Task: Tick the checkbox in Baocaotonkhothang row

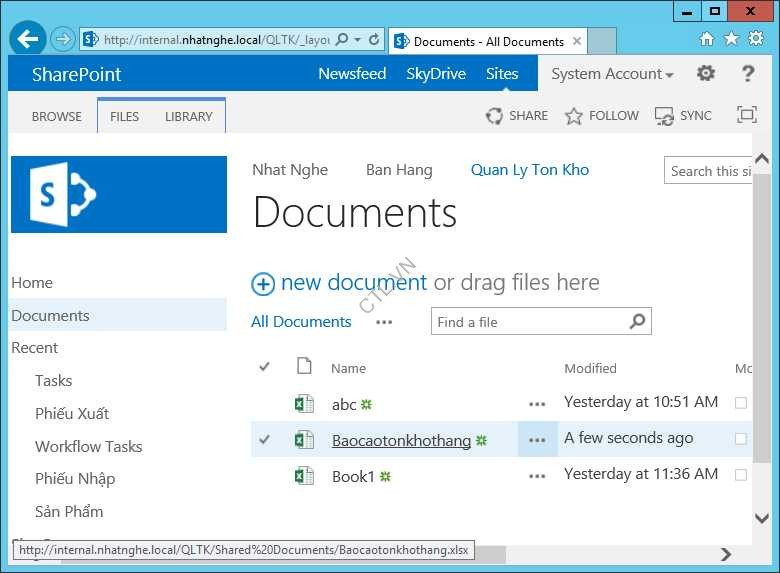Action: click(x=741, y=439)
